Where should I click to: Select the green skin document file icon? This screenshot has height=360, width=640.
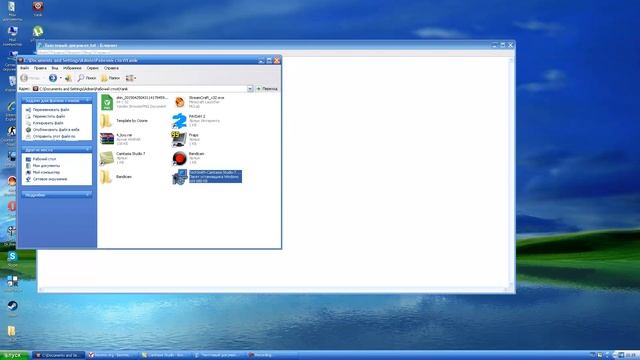pyautogui.click(x=107, y=102)
